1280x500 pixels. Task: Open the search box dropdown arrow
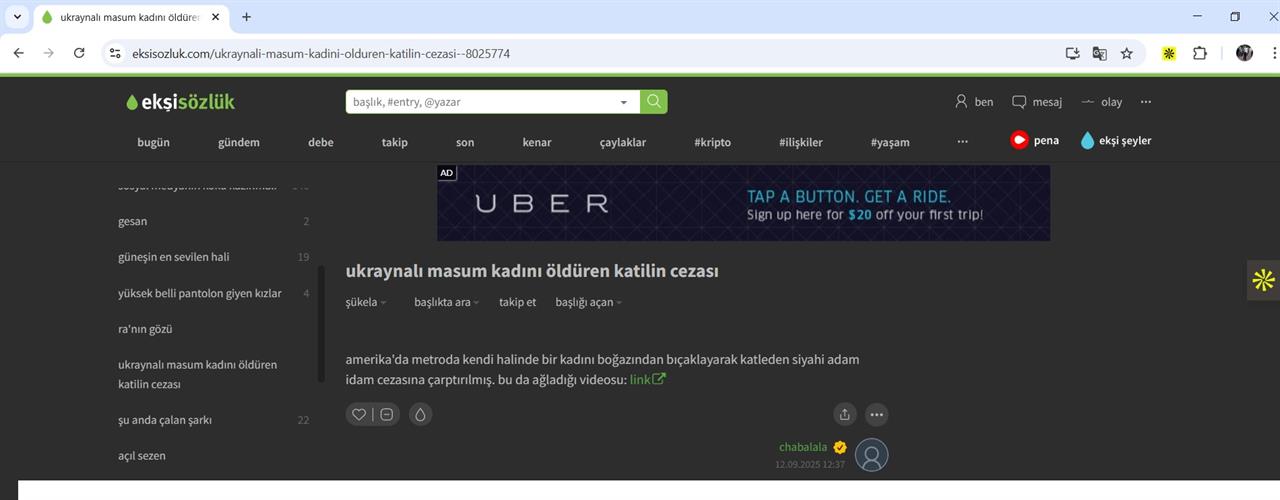pyautogui.click(x=624, y=102)
